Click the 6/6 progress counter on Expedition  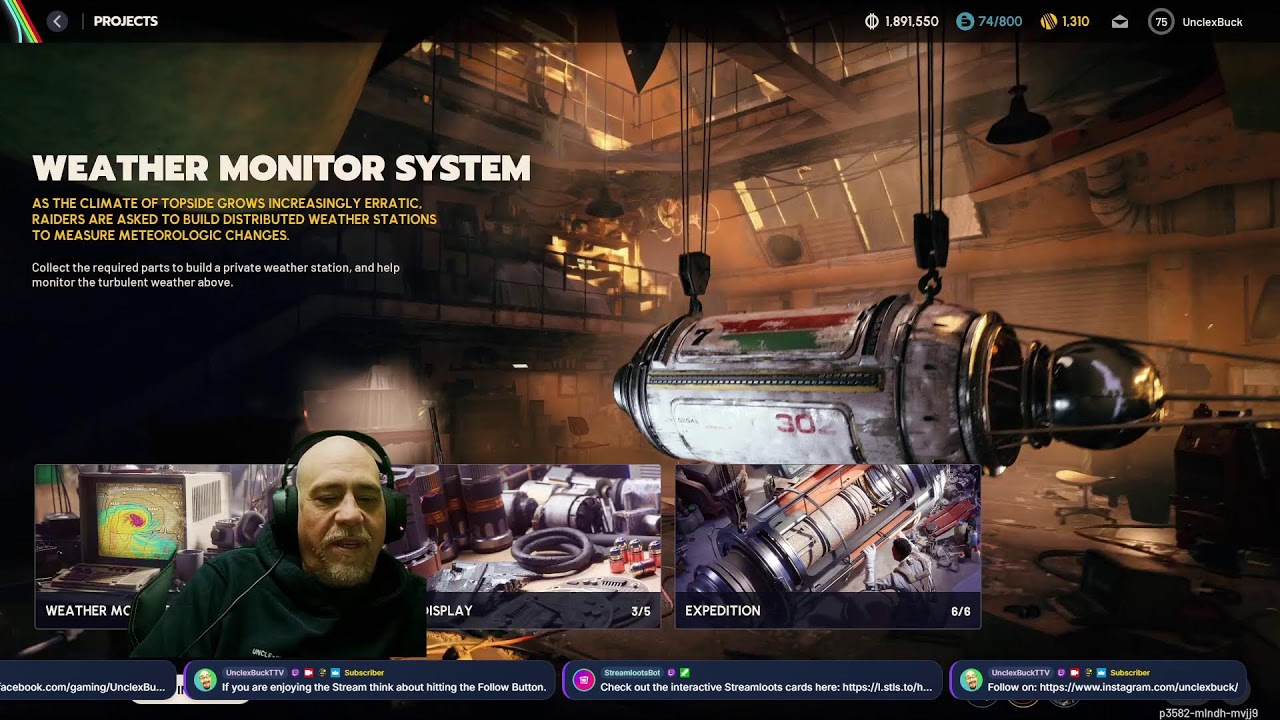961,611
